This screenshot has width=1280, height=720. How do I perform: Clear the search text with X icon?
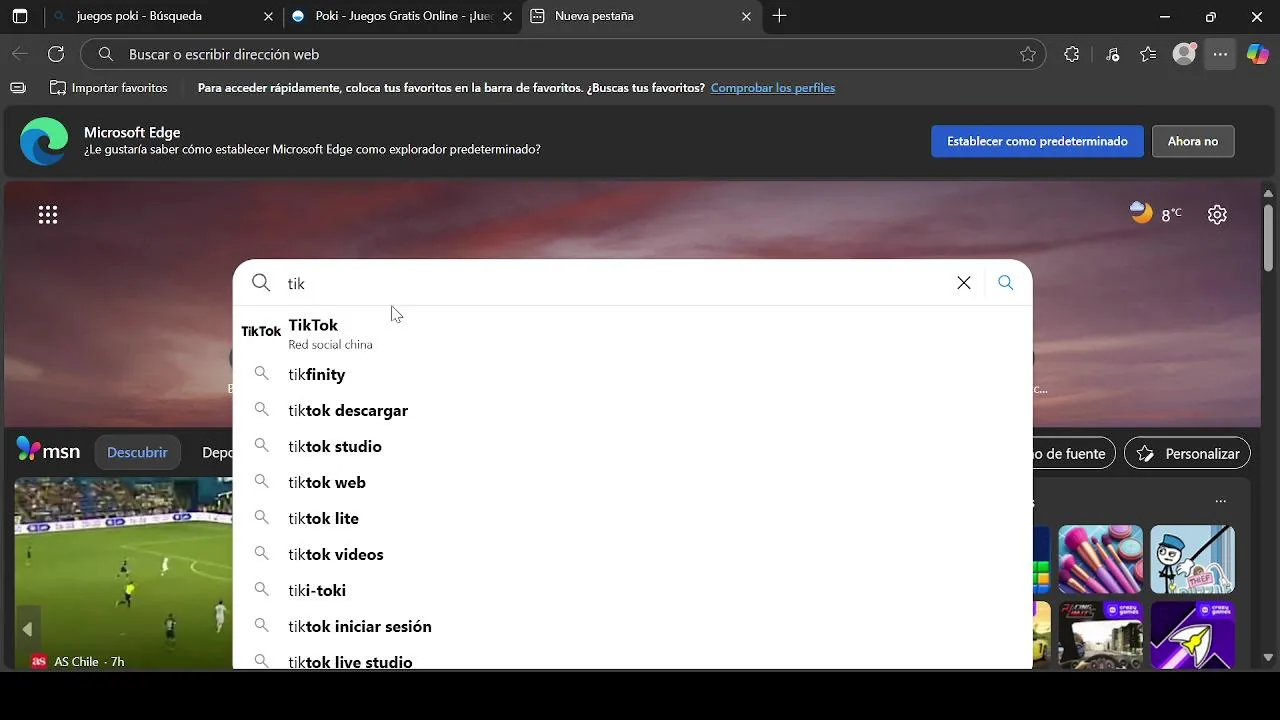coord(964,283)
